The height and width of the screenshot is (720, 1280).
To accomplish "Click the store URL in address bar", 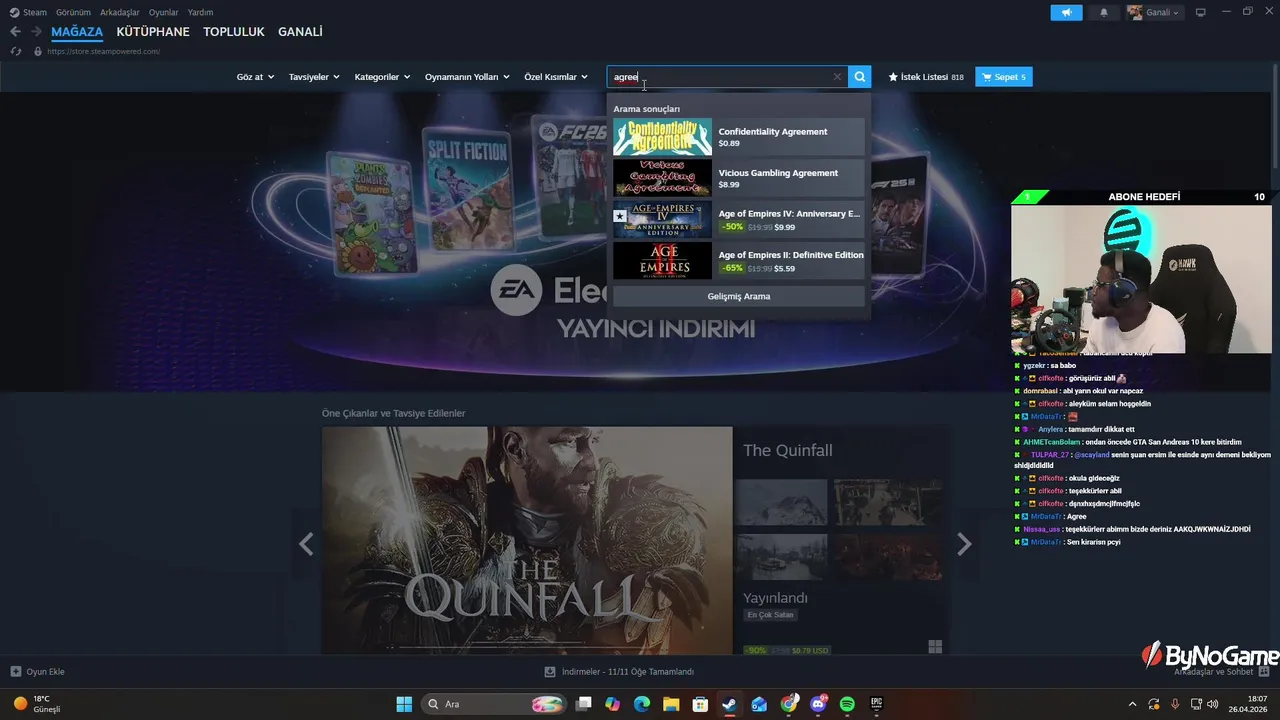I will 103,51.
